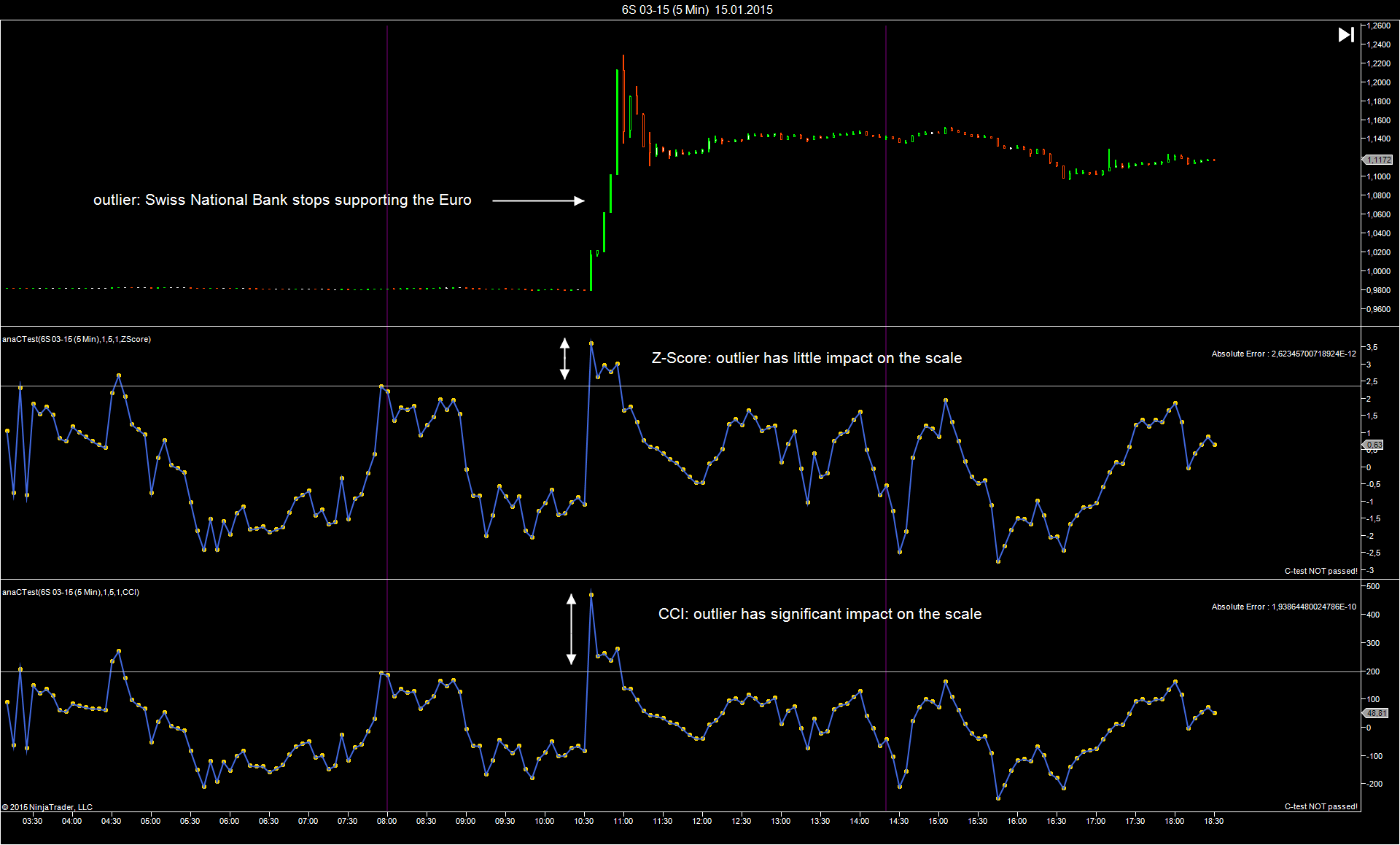The image size is (1400, 845).
Task: Click the CCI spike peak data point
Action: click(x=591, y=595)
